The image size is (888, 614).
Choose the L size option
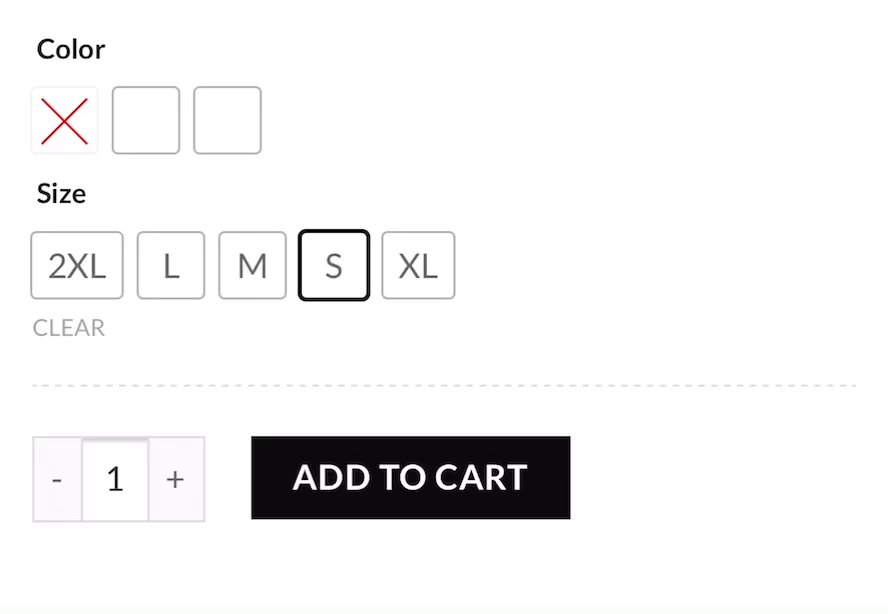171,266
